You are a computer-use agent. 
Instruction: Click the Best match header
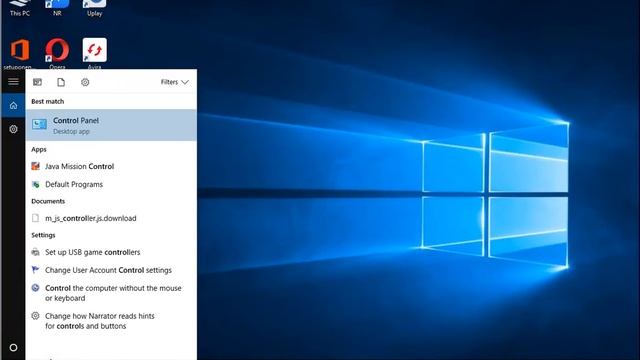[x=47, y=101]
